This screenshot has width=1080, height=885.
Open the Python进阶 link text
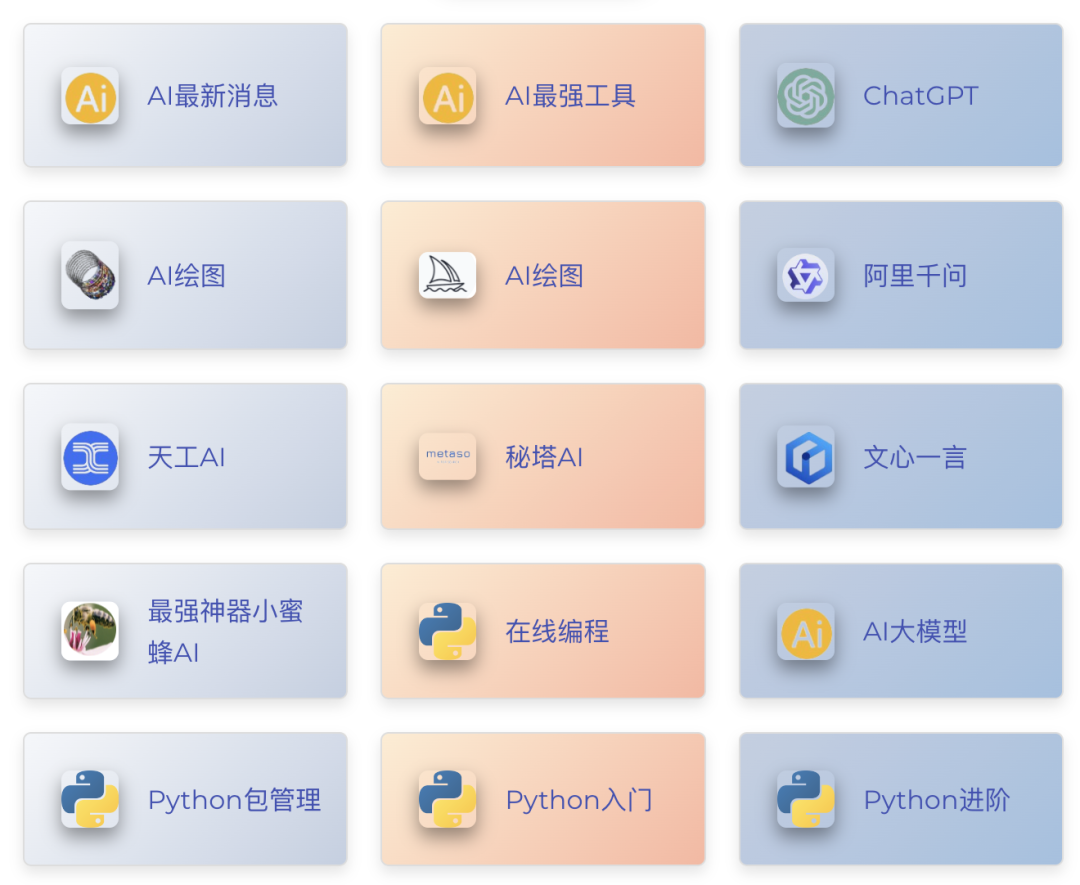tap(937, 800)
